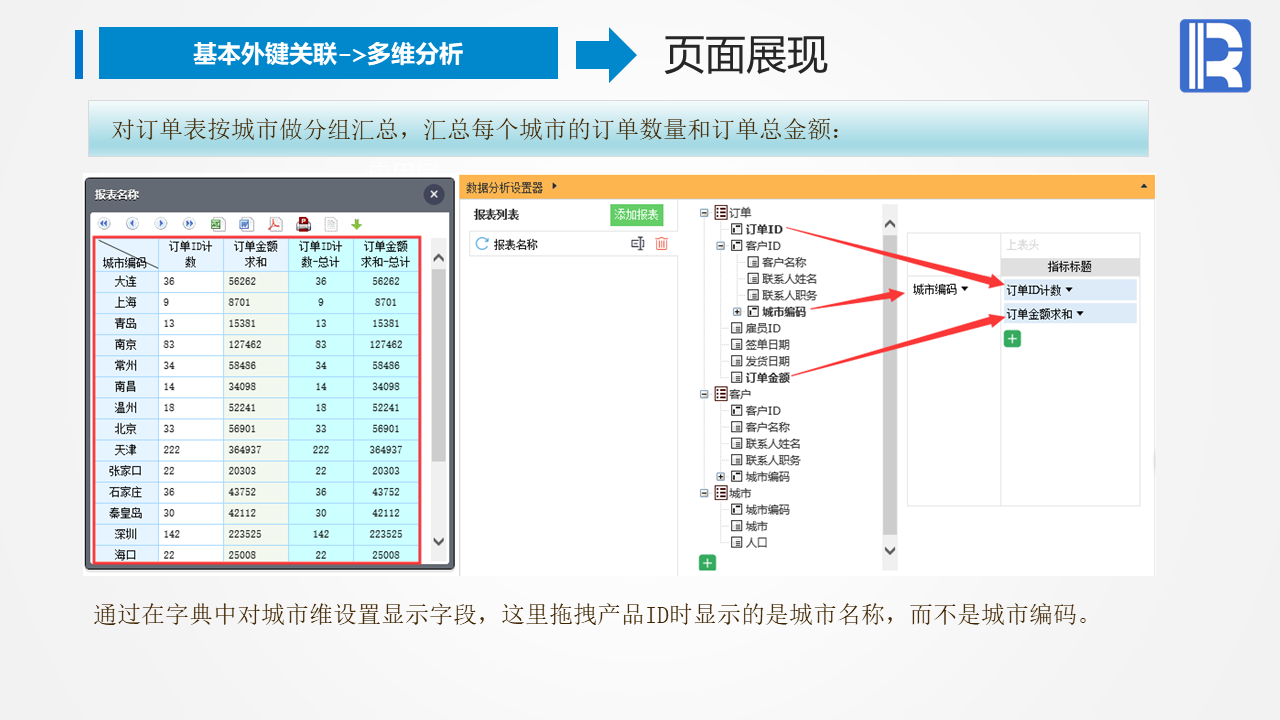Select the 联系人姓名 field under the 客户 table
Viewport: 1280px width, 720px height.
coord(773,444)
